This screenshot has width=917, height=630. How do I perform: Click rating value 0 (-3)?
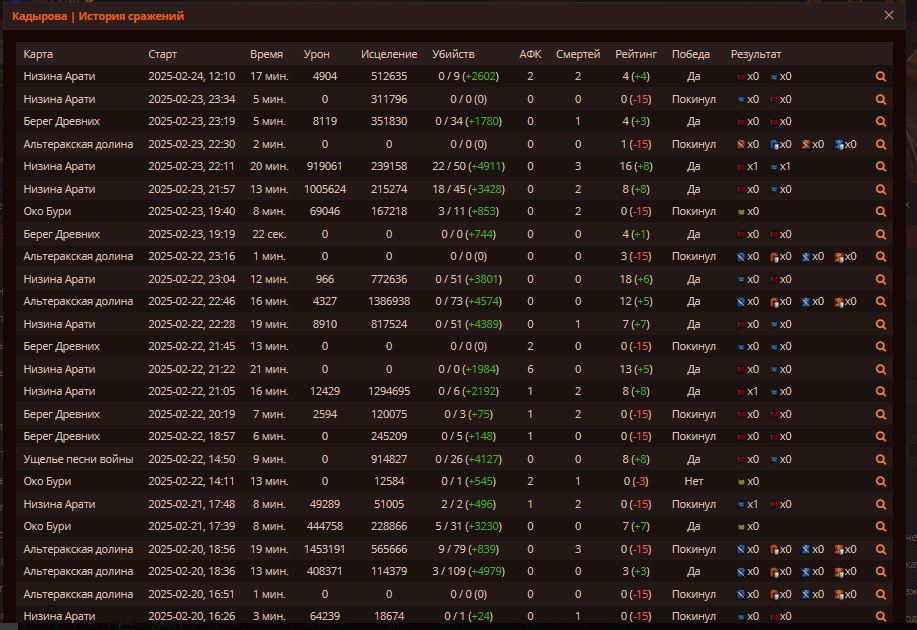tap(636, 481)
